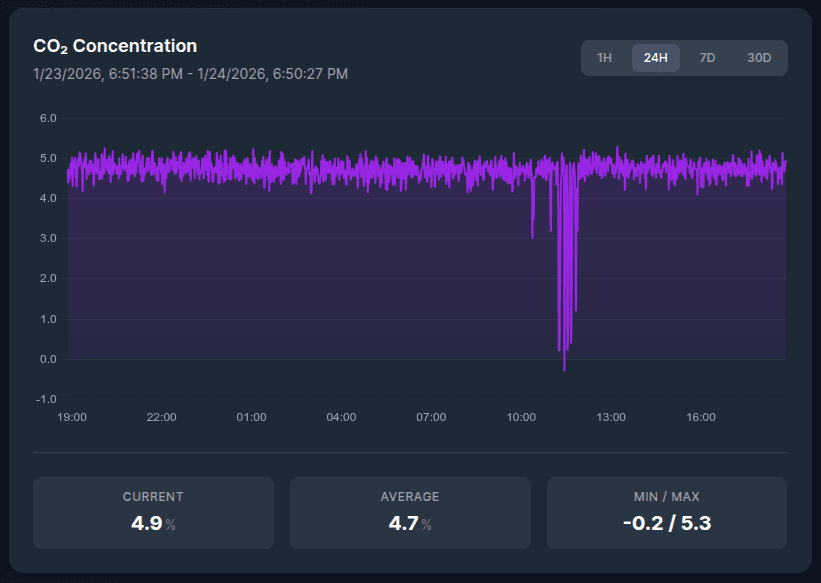Switch to the 1H time range

point(604,58)
